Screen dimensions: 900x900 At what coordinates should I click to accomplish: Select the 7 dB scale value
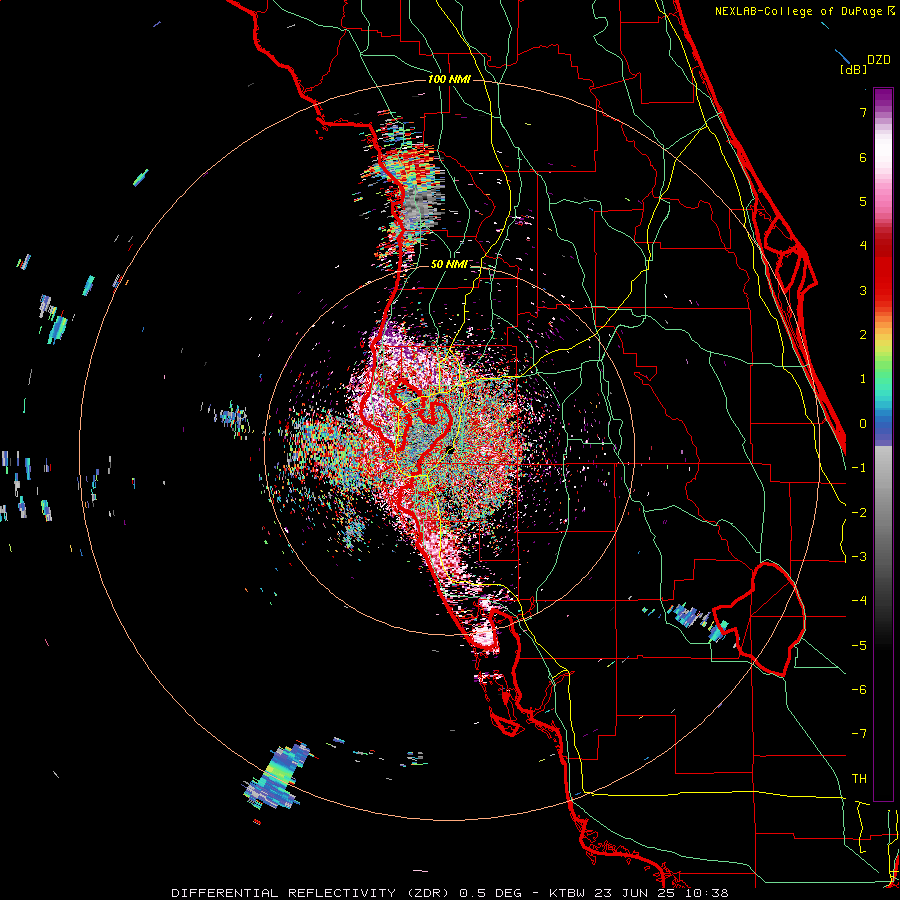863,112
